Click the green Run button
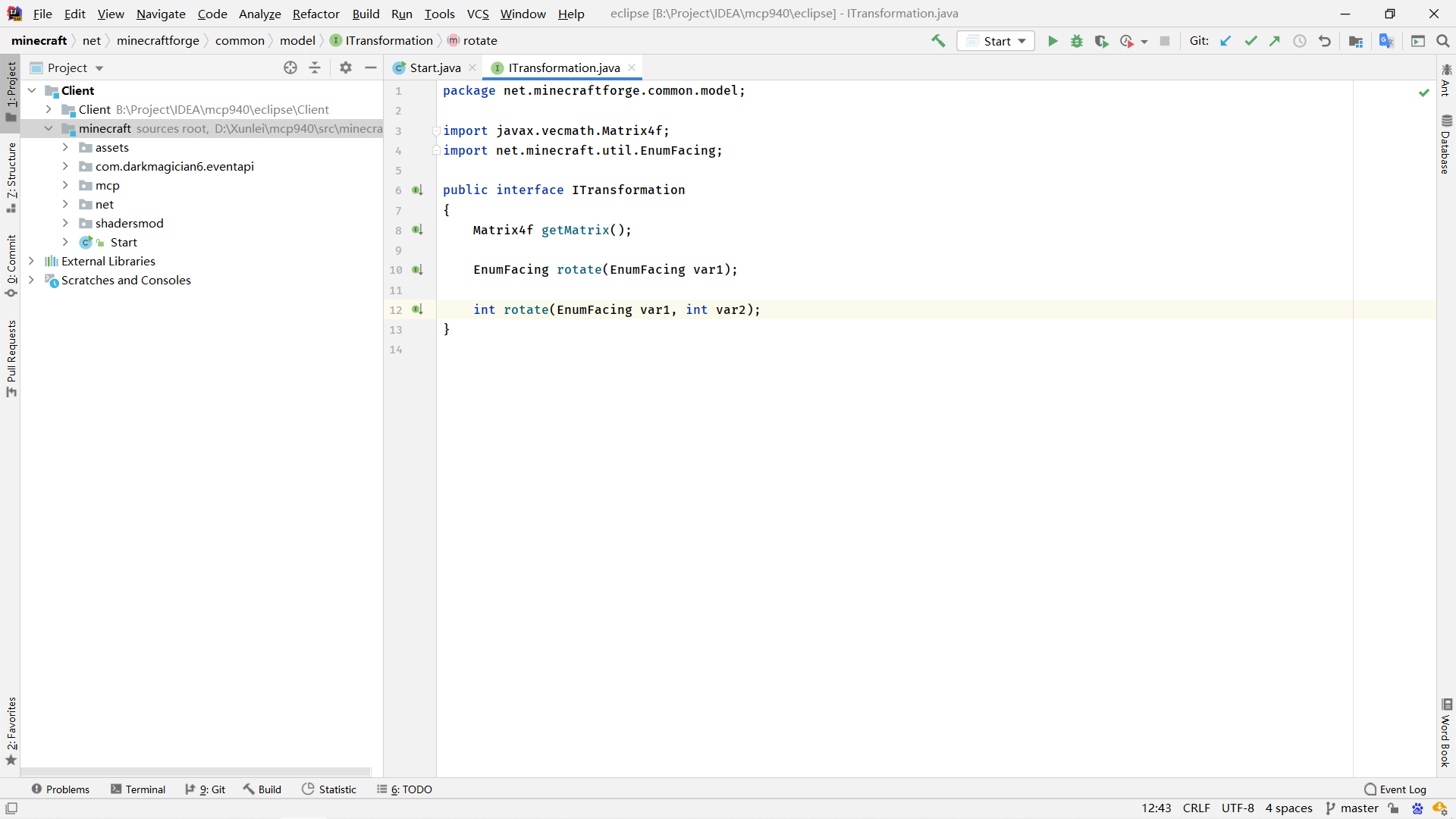This screenshot has height=819, width=1456. click(1053, 41)
